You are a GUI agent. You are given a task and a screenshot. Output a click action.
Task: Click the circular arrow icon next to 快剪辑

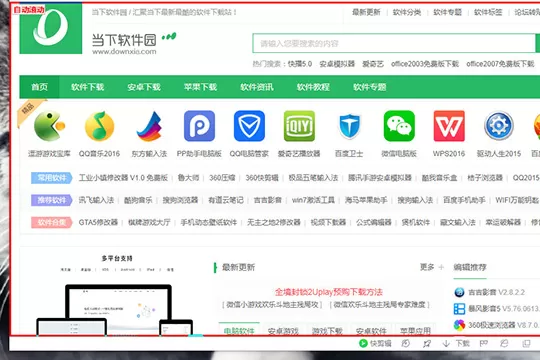406,343
